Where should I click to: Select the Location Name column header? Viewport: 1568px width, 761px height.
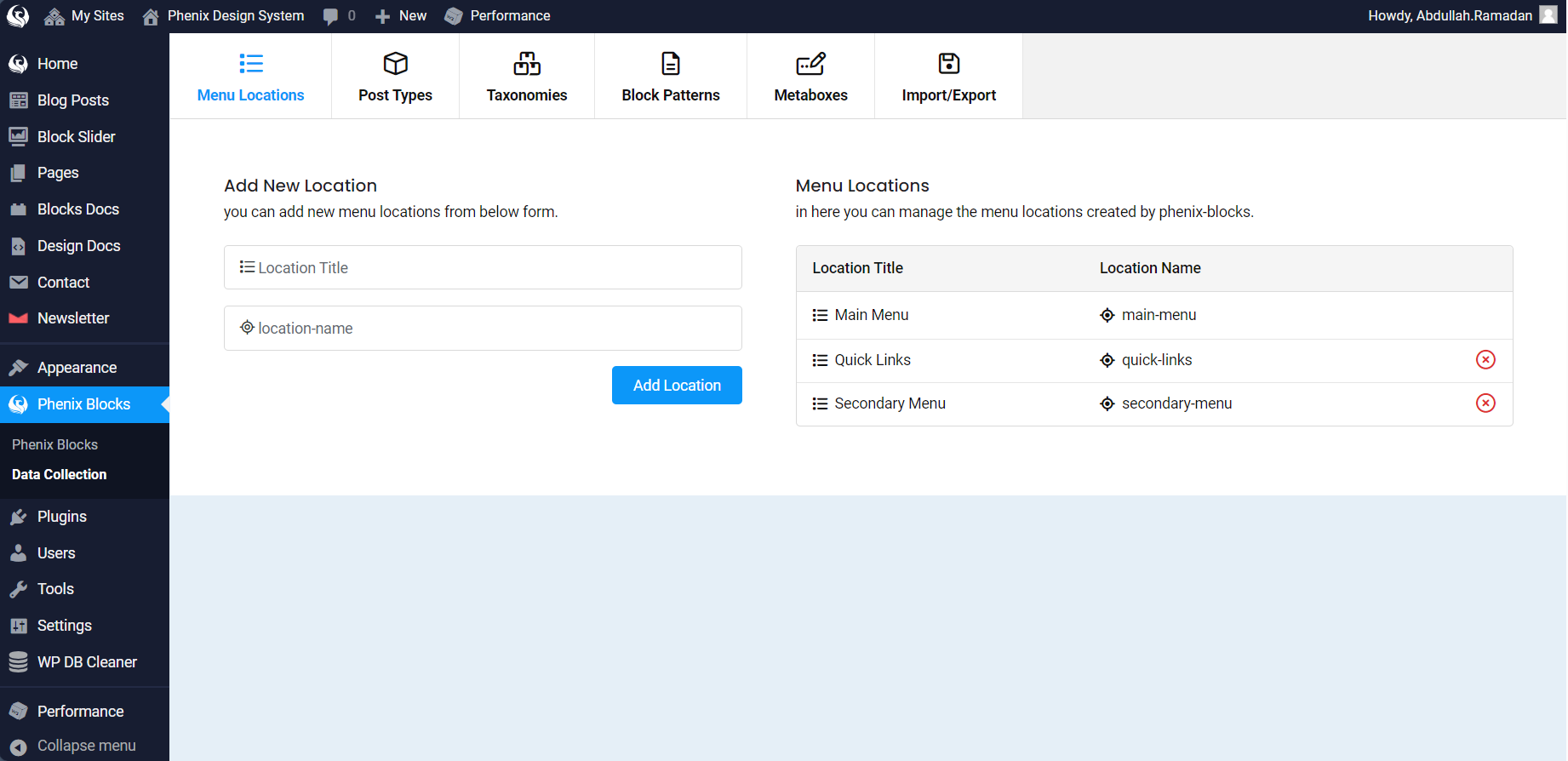pos(1150,268)
